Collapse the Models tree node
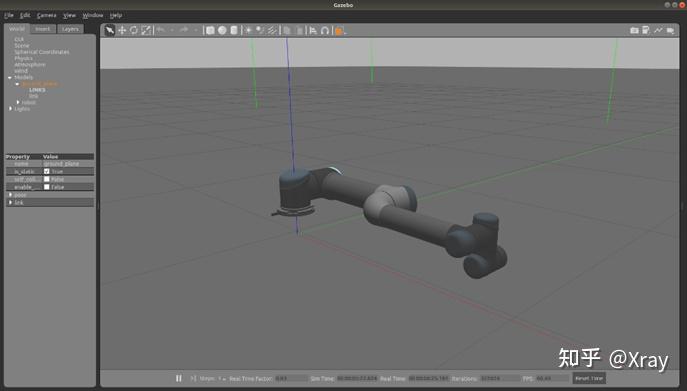This screenshot has height=391, width=687. [x=10, y=78]
